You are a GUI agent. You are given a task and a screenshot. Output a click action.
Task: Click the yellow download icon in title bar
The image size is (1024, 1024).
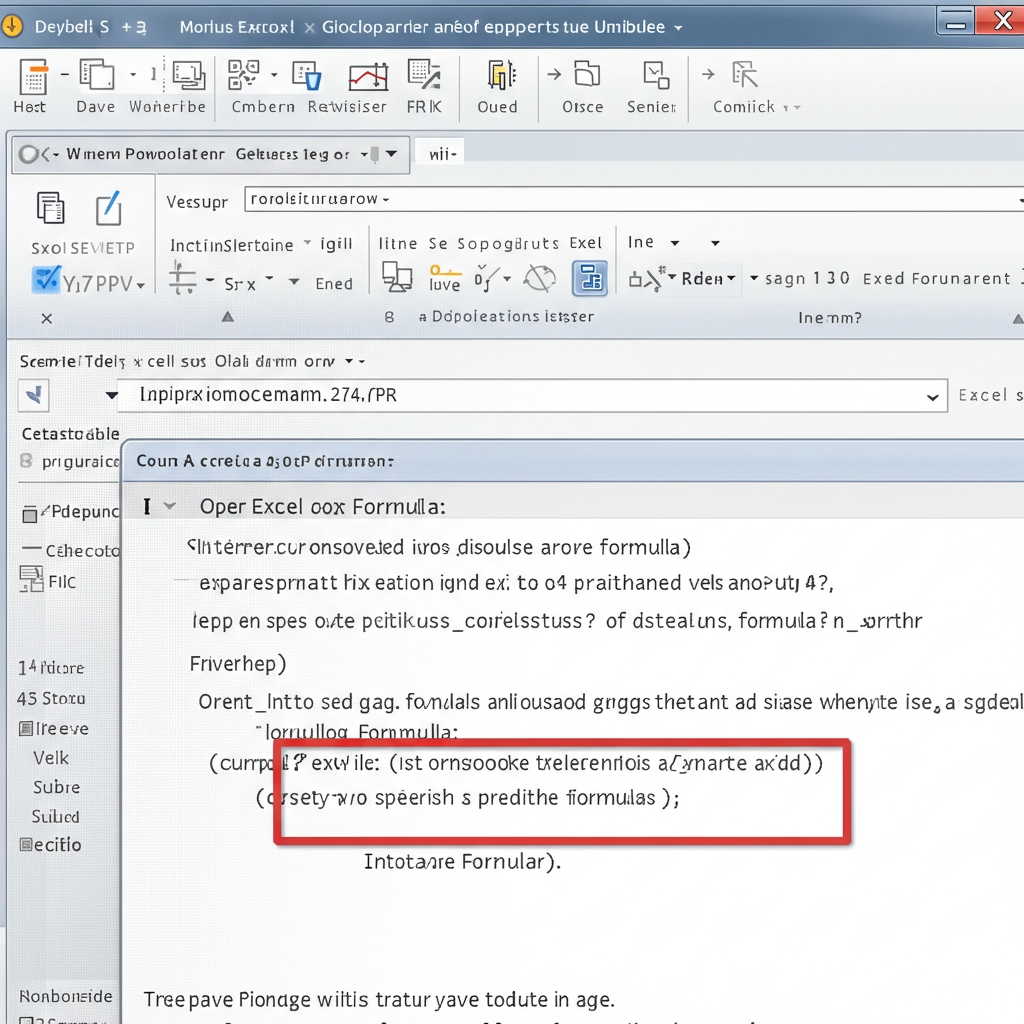11,27
